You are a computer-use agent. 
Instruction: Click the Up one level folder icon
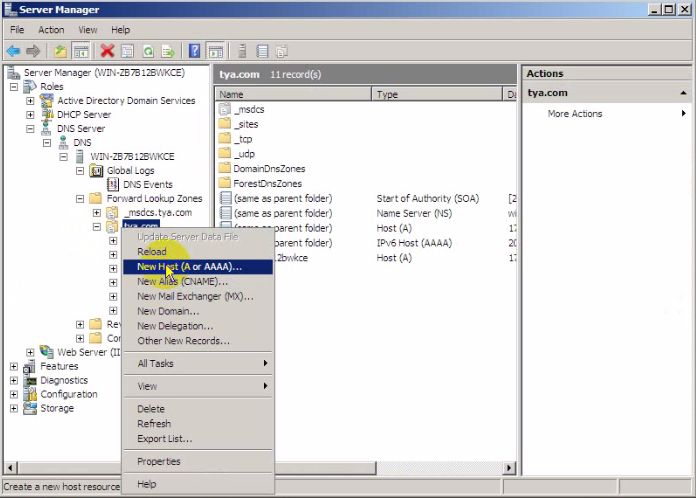(x=60, y=51)
